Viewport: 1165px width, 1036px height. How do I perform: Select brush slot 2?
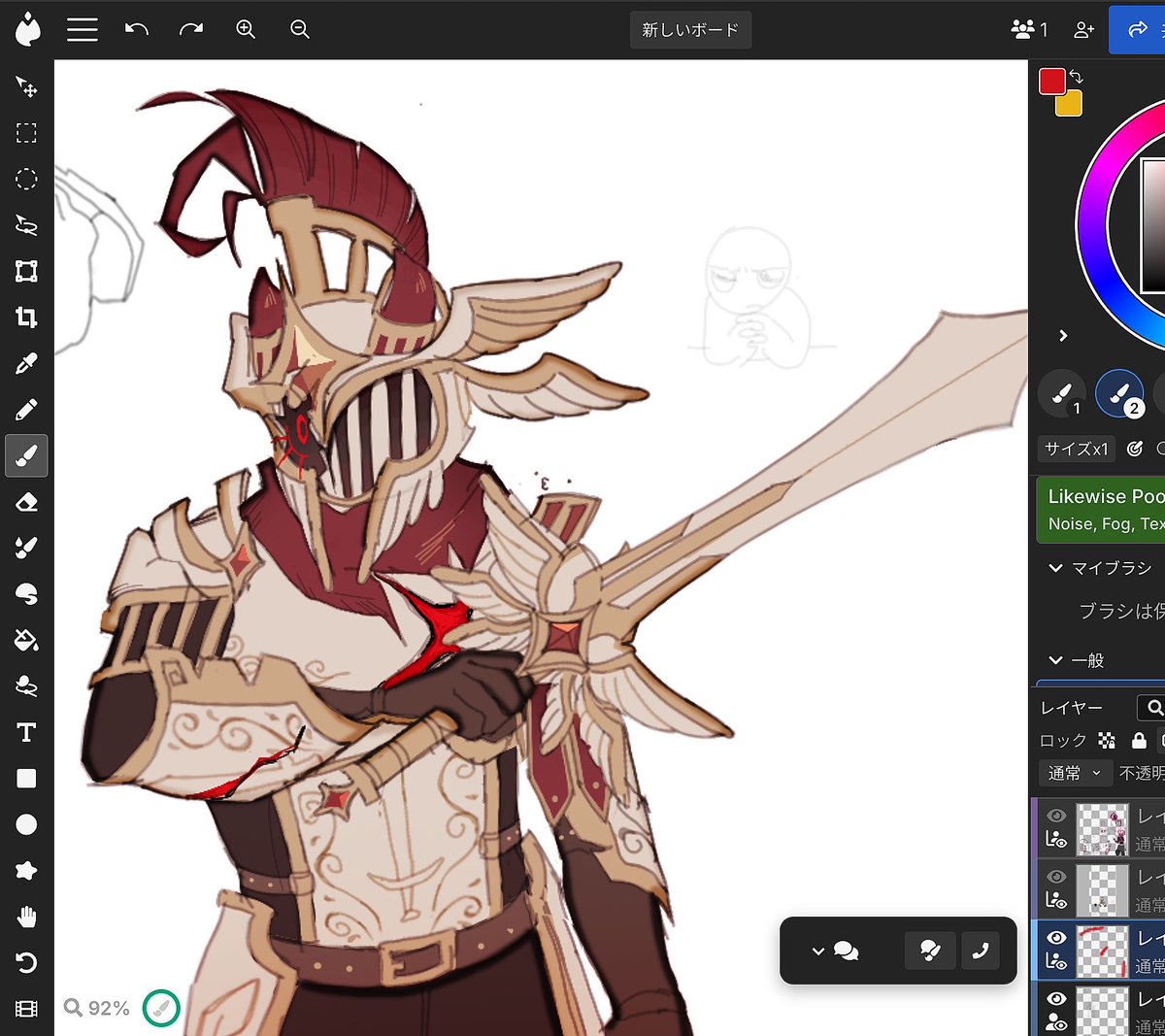click(x=1119, y=394)
